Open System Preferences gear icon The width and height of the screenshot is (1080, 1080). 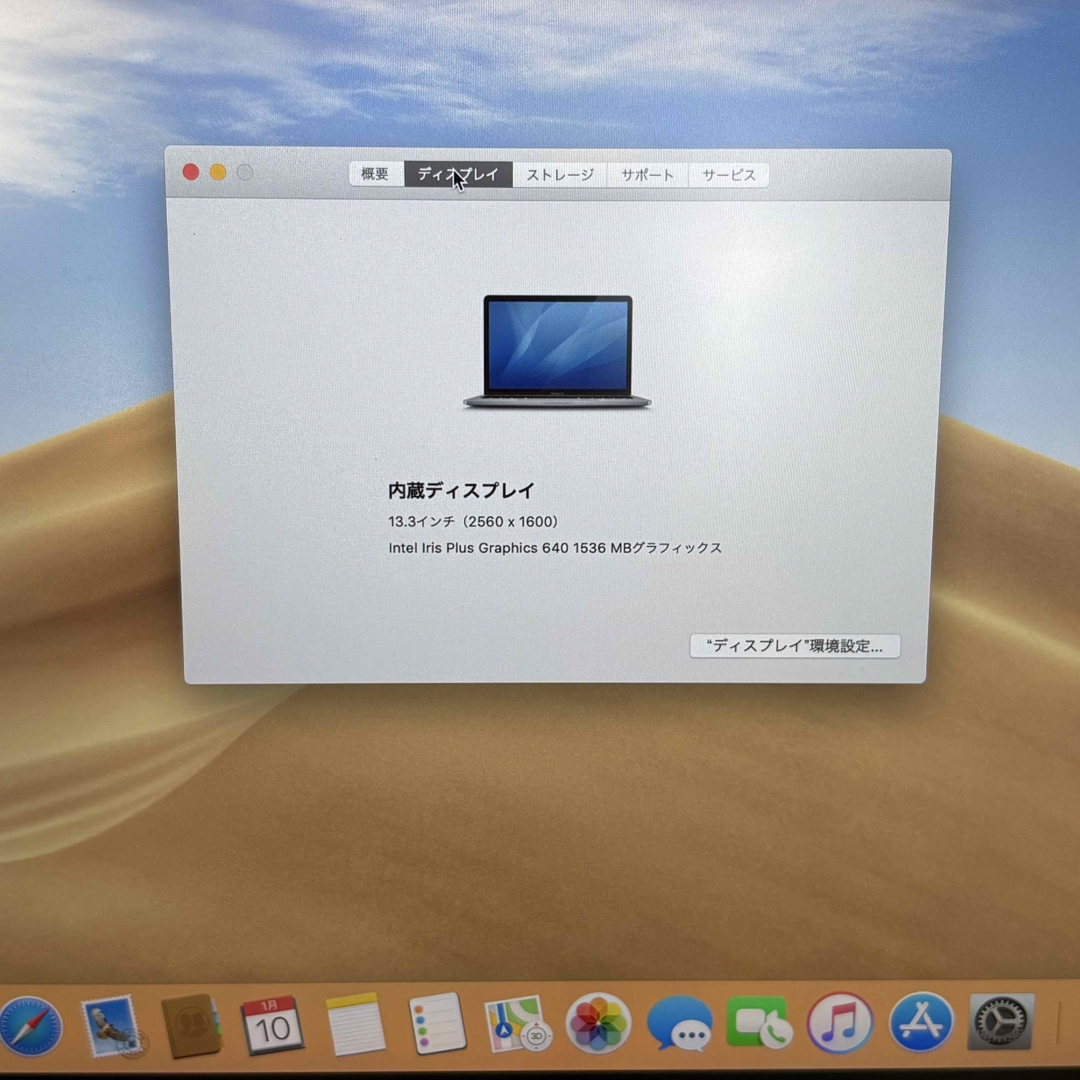[x=1001, y=1022]
